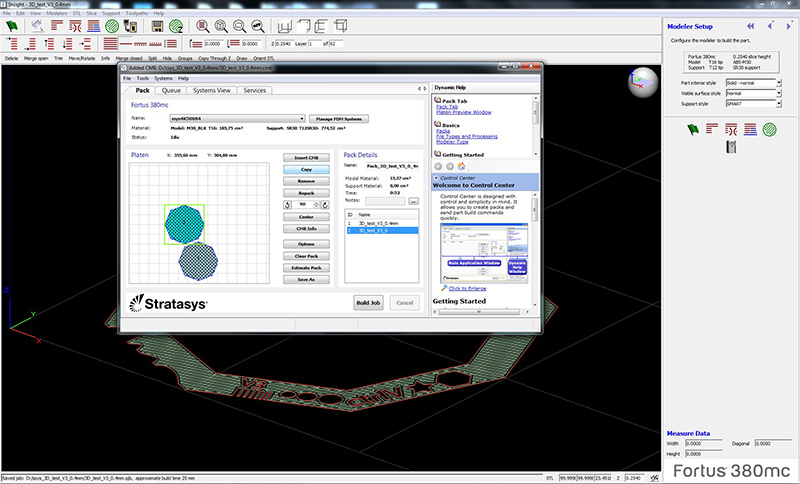Click the zoom window magnifier icon
Screen dimensions: 800x484
pyautogui.click(x=203, y=26)
